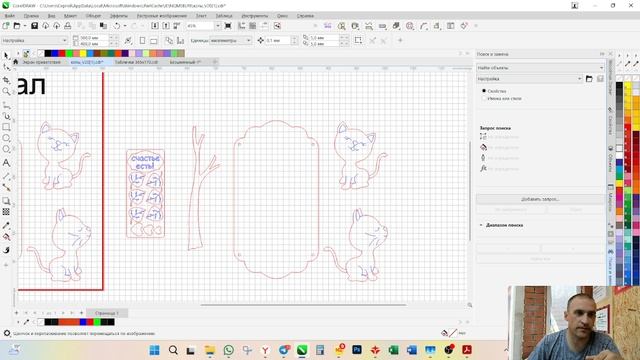Click the home icon beside document tabs
The width and height of the screenshot is (640, 360).
16,62
